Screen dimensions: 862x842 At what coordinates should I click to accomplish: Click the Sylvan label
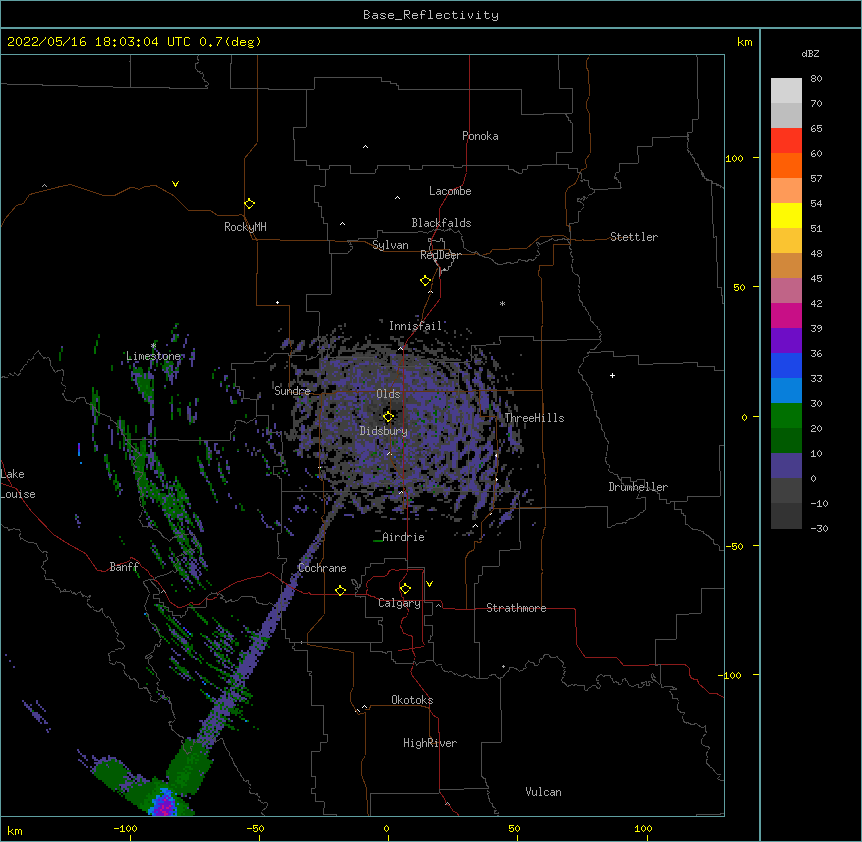(x=390, y=245)
